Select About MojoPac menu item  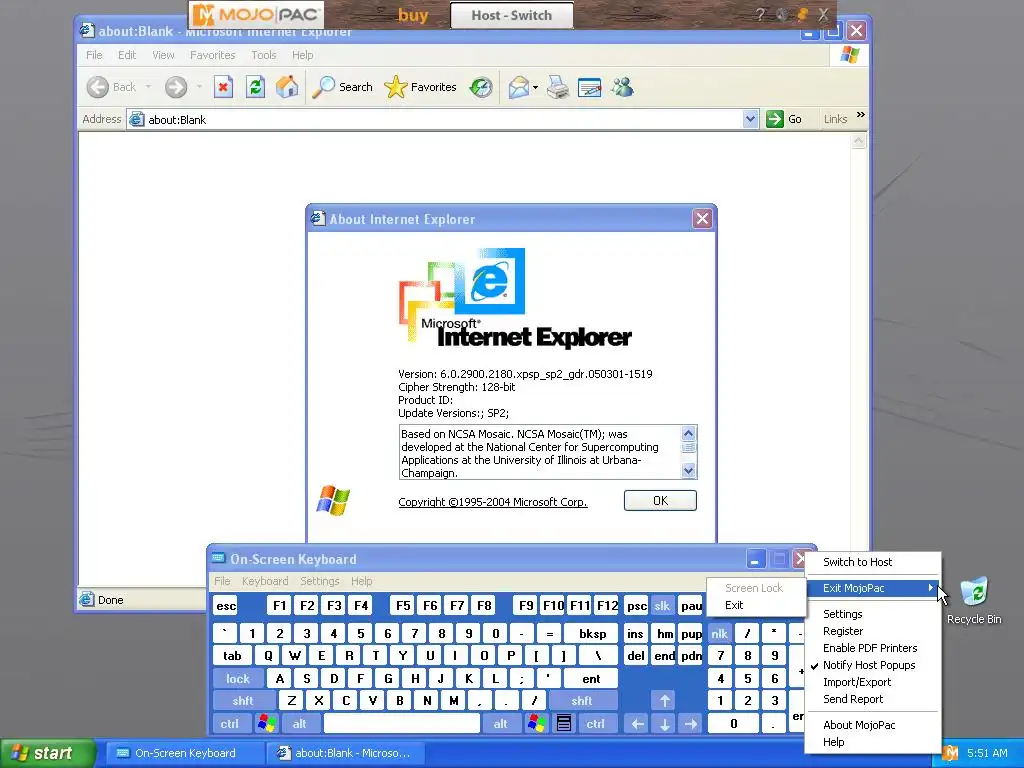[872, 725]
